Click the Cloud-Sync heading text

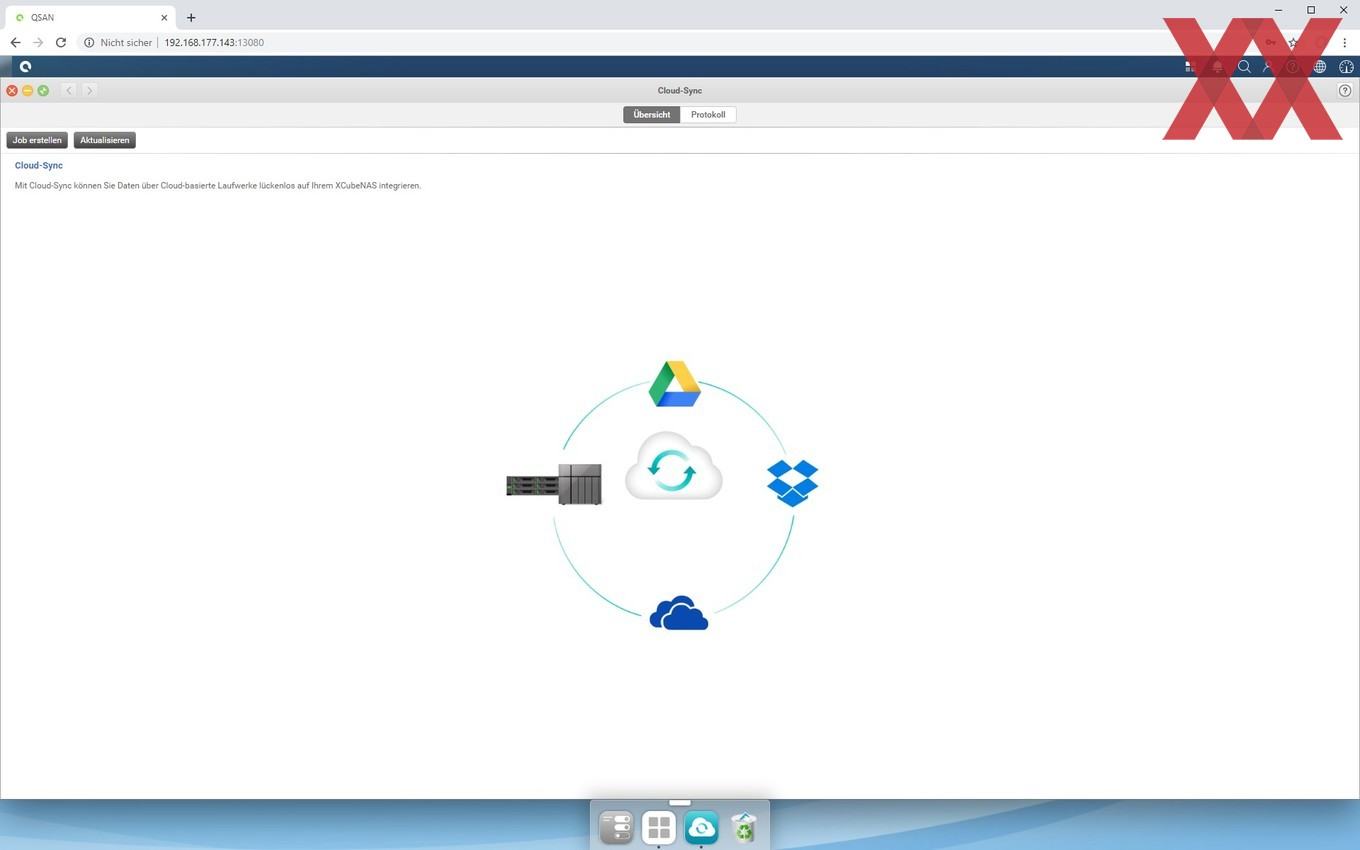[x=39, y=166]
